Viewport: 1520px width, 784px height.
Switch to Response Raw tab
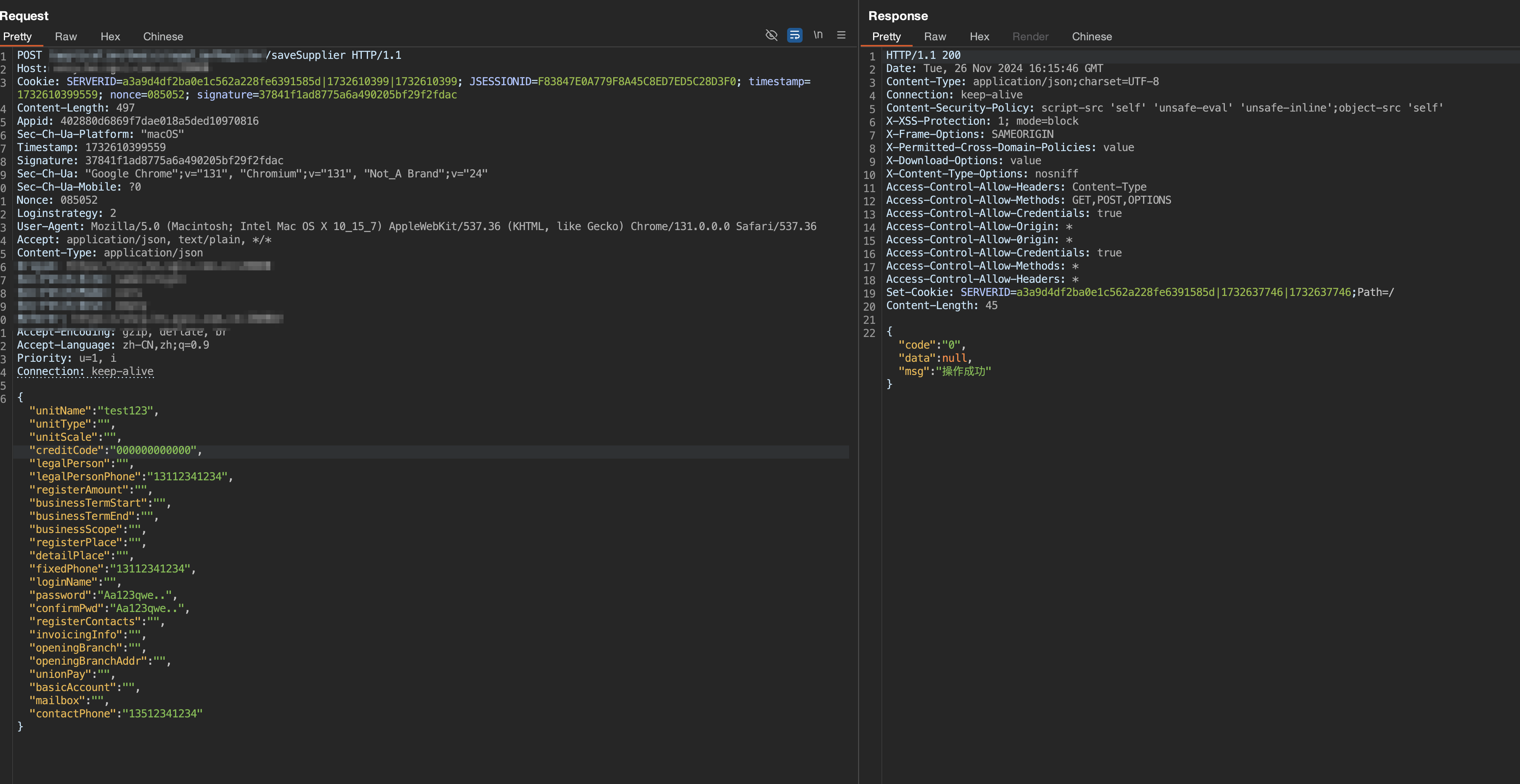pos(935,36)
